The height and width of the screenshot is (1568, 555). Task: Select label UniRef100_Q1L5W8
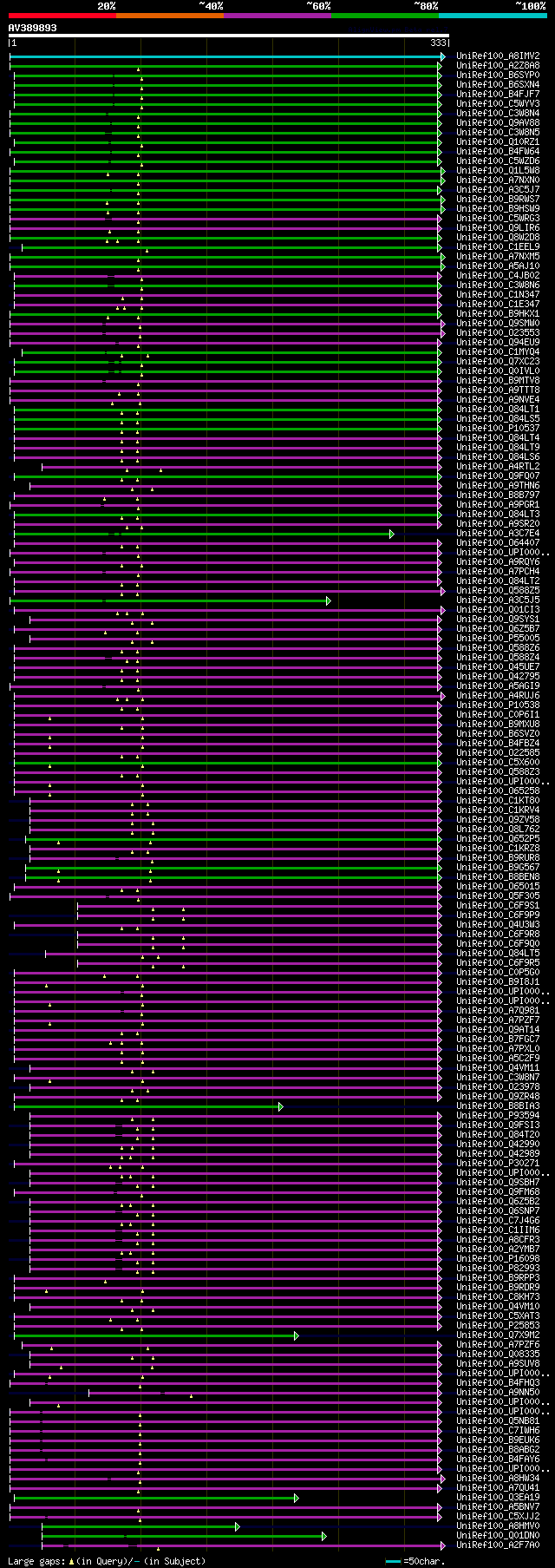pos(498,171)
